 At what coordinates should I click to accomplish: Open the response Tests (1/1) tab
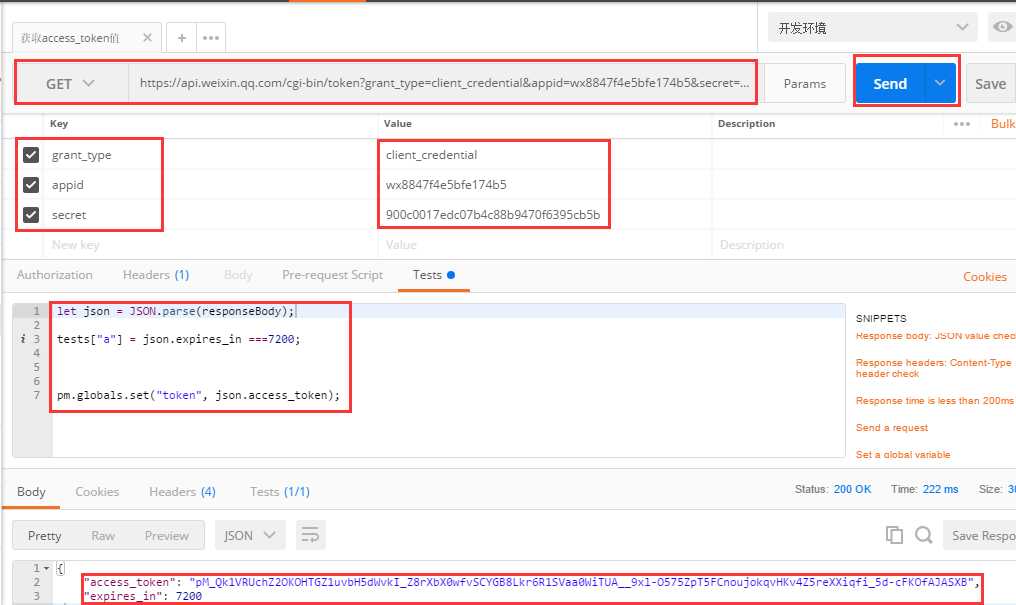pyautogui.click(x=280, y=492)
